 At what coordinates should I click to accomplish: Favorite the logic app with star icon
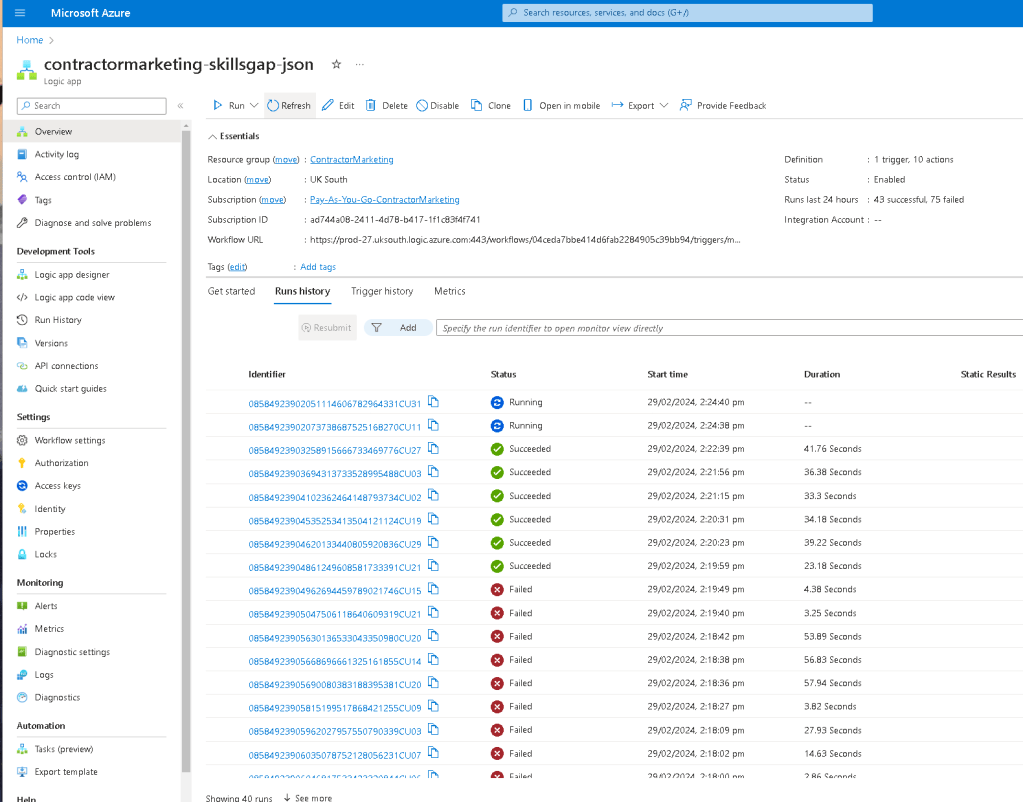tap(336, 64)
